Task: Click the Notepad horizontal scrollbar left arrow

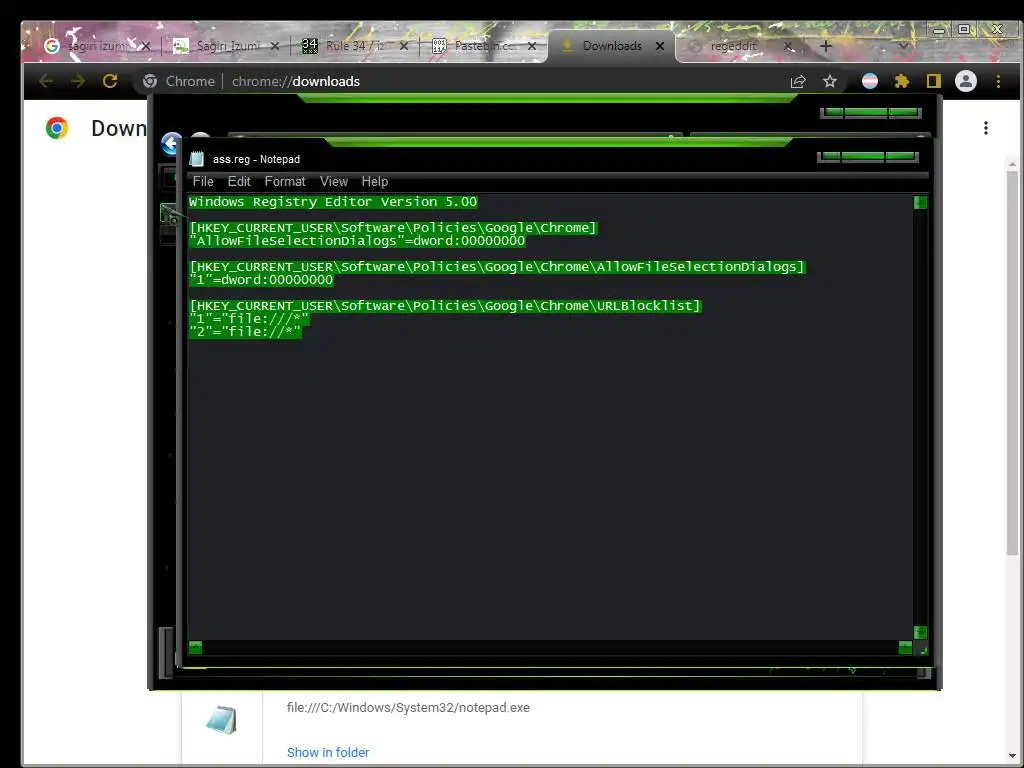Action: 195,647
